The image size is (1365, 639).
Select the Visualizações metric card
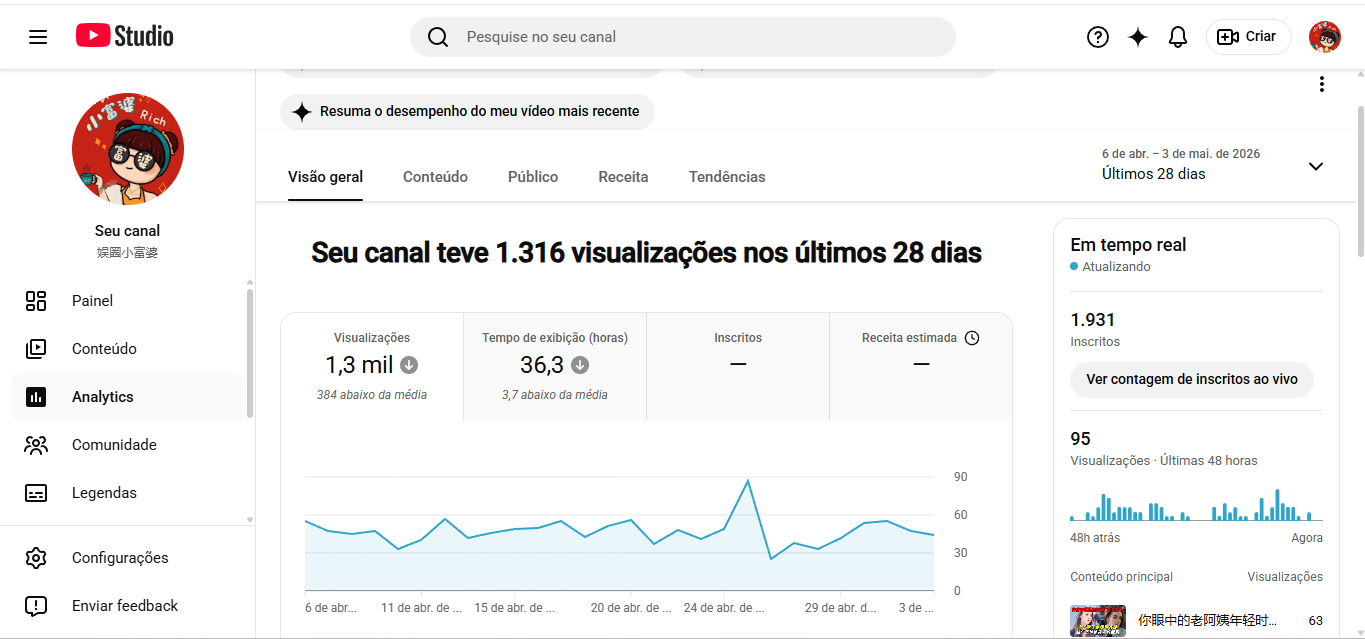(x=372, y=367)
